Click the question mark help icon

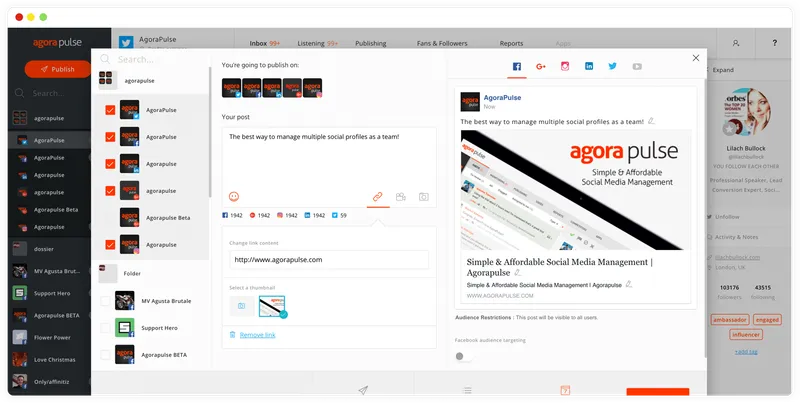(x=774, y=43)
